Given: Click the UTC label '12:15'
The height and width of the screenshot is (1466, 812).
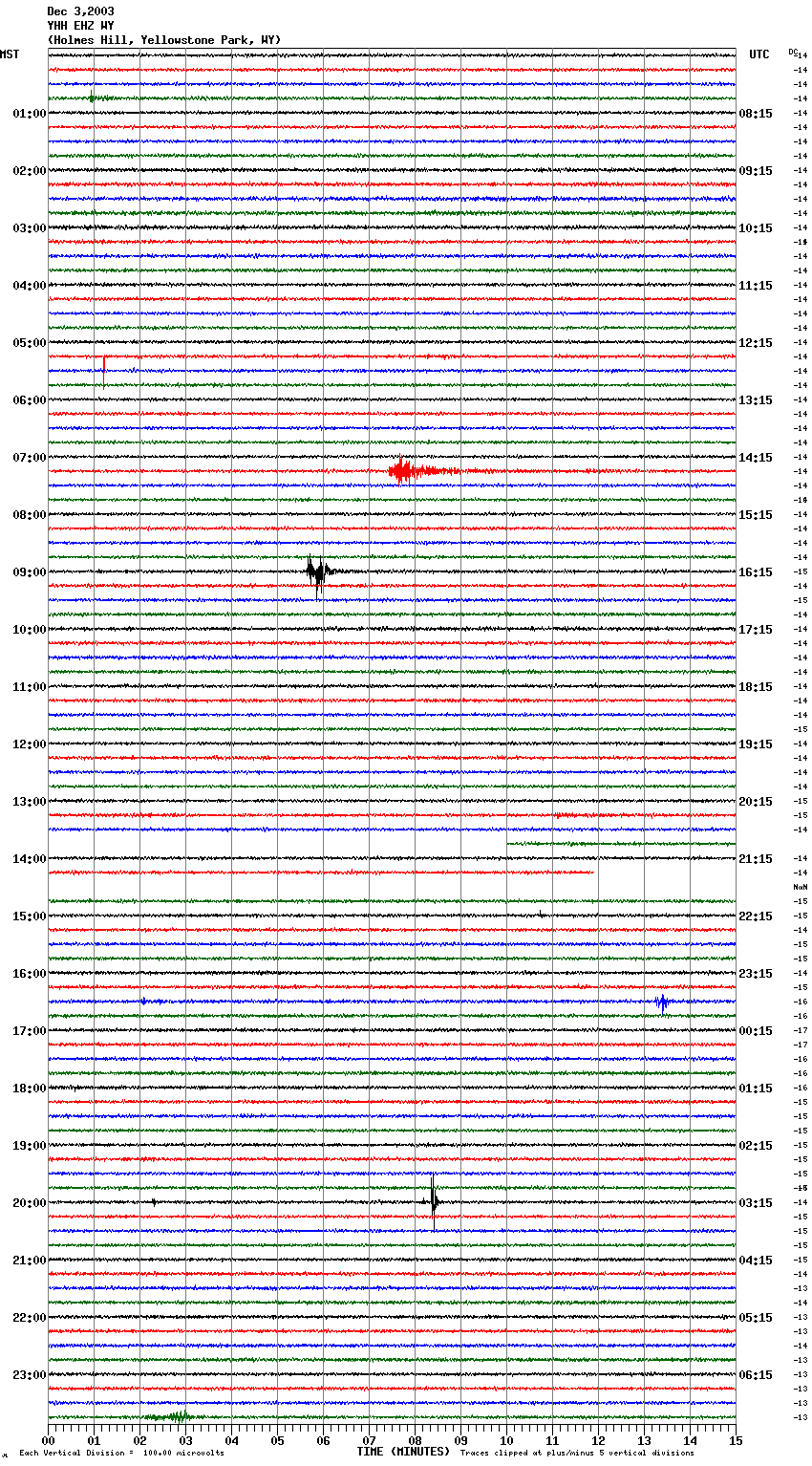Looking at the screenshot, I should point(756,343).
